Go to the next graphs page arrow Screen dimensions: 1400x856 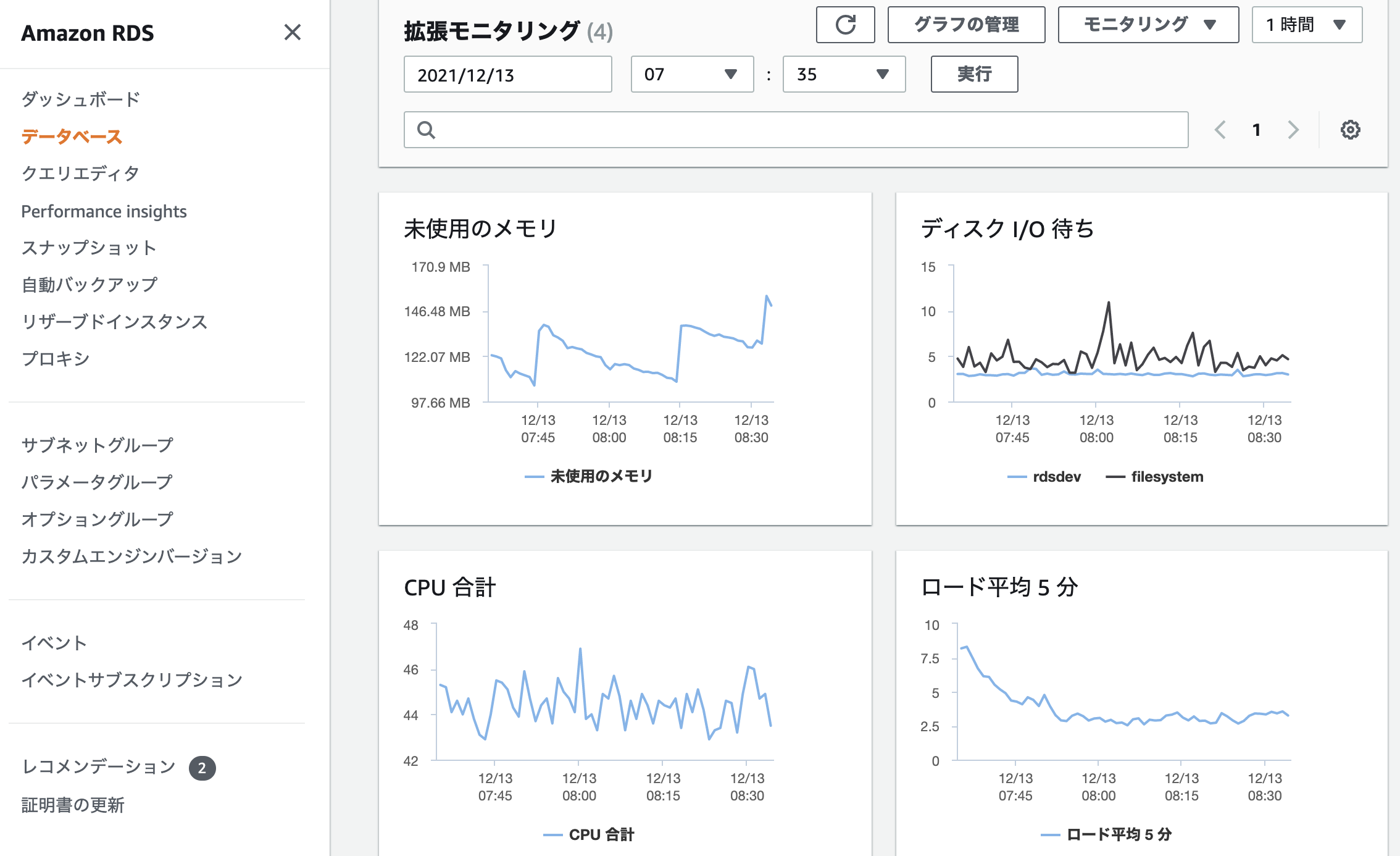1293,130
